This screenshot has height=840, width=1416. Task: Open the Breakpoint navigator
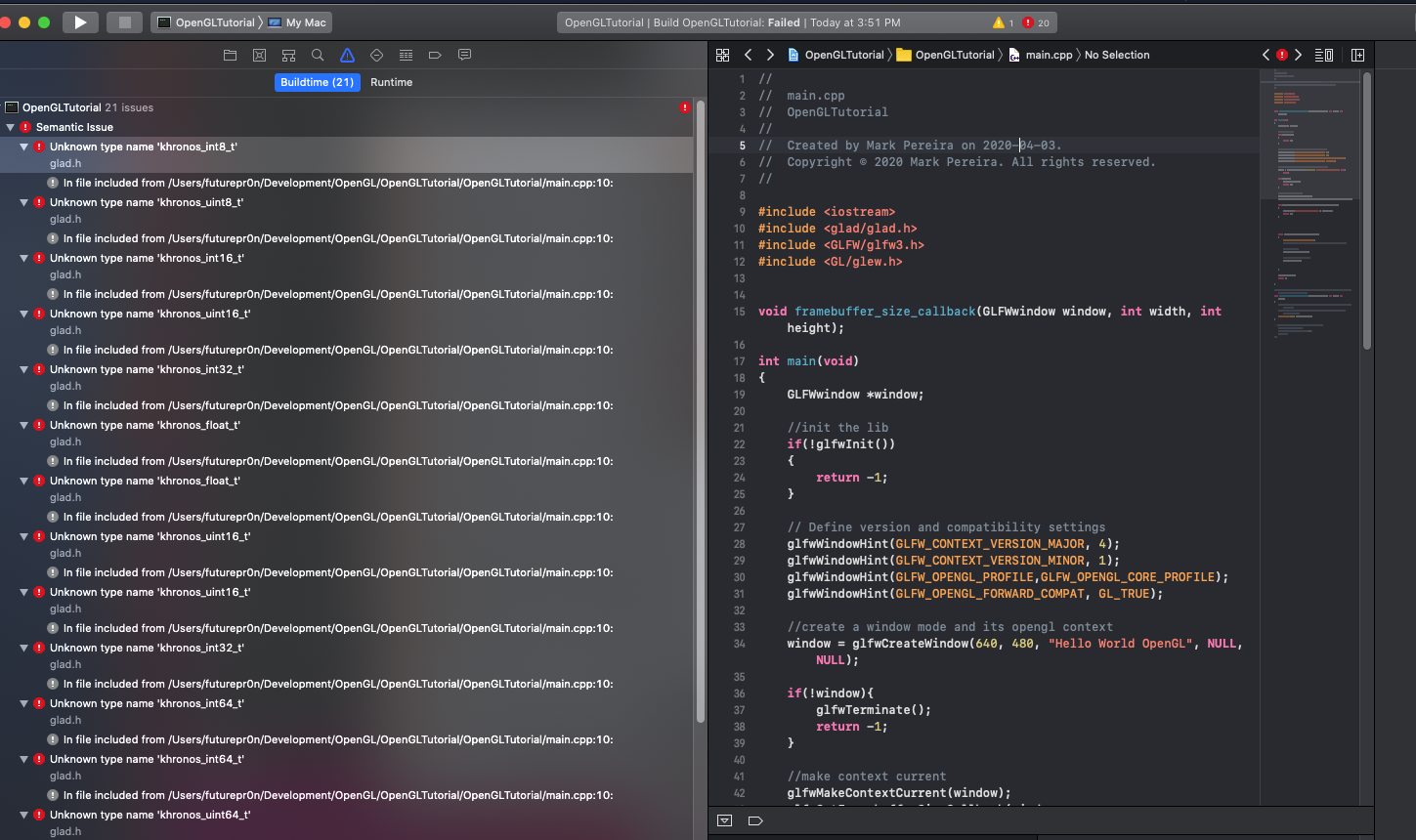tap(435, 56)
